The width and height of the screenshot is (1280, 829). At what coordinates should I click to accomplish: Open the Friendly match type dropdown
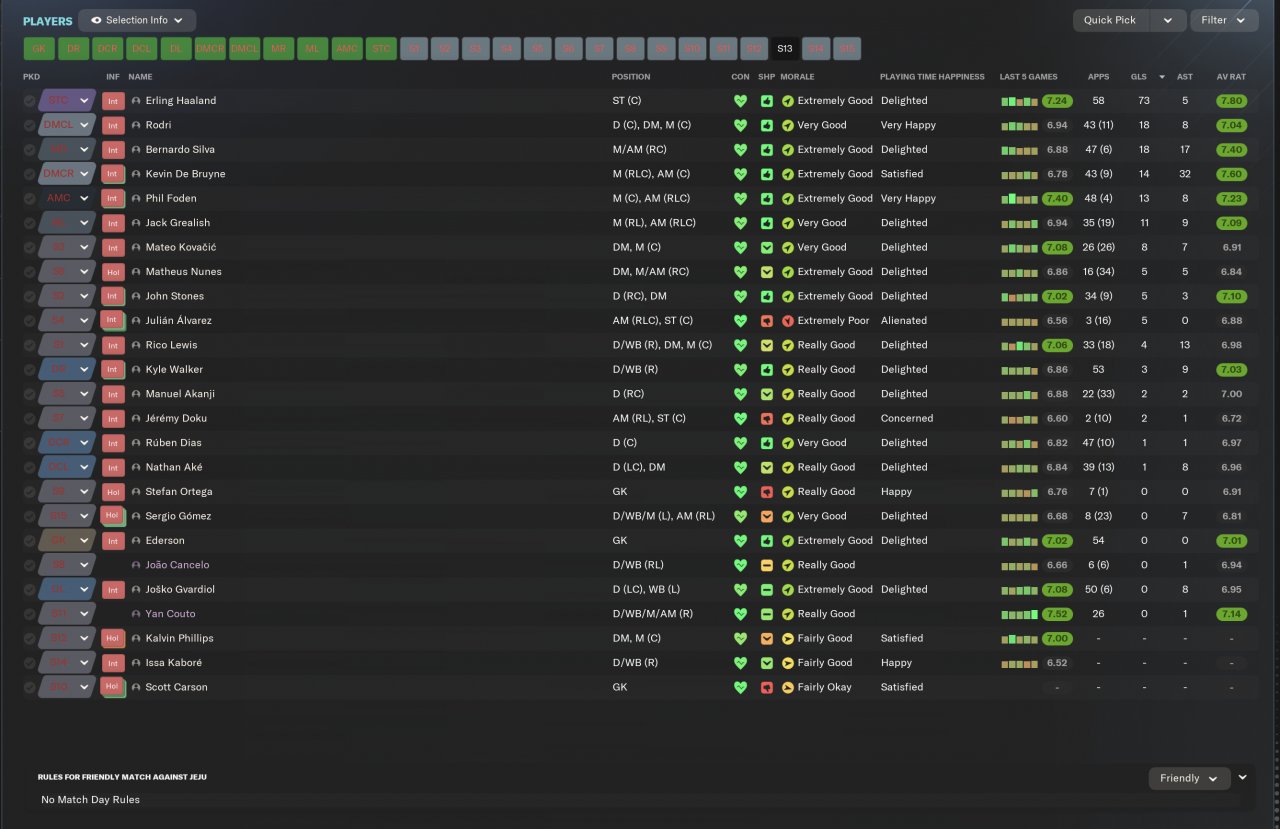pos(1190,778)
